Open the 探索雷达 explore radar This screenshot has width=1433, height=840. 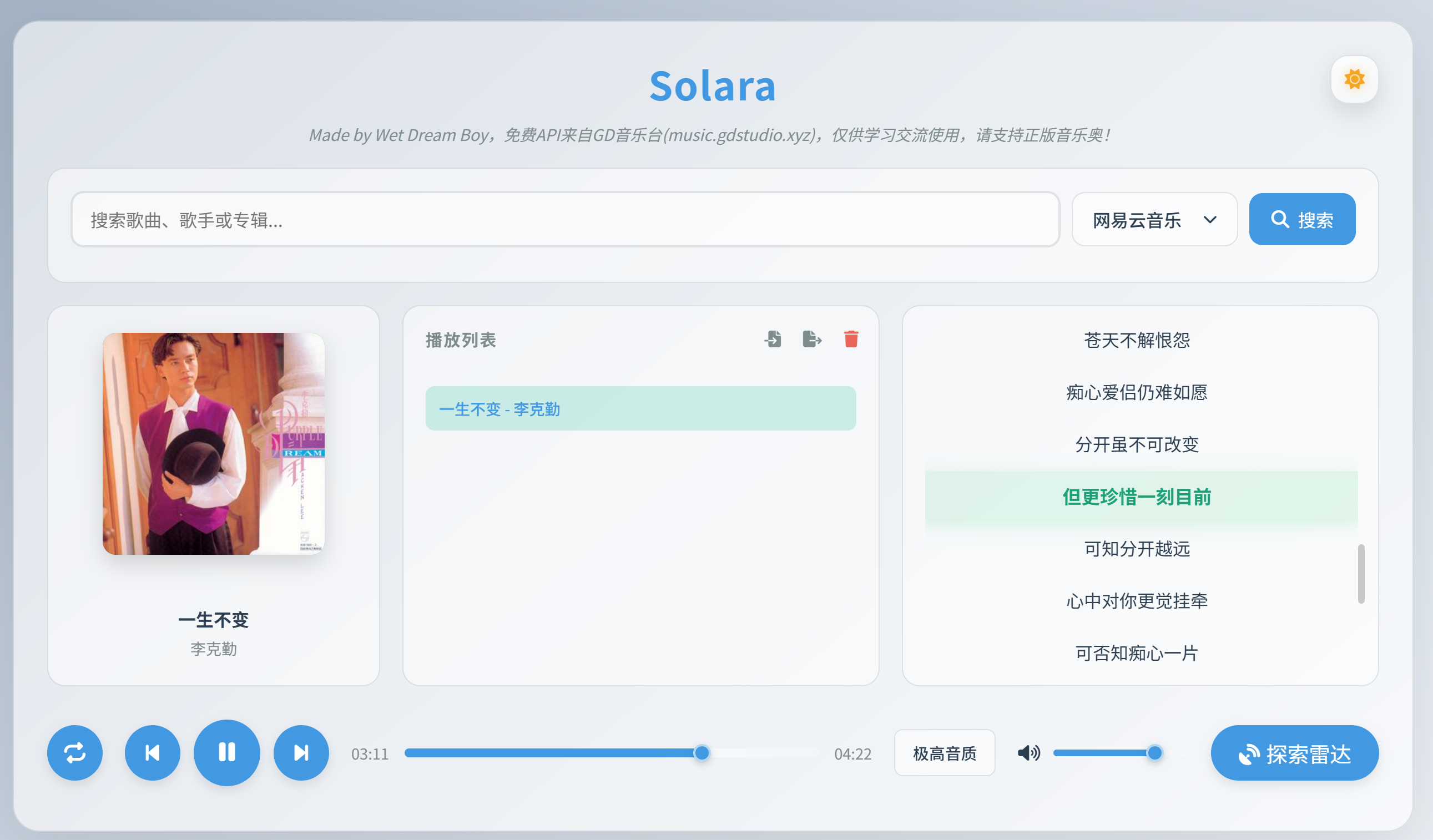[x=1294, y=752]
